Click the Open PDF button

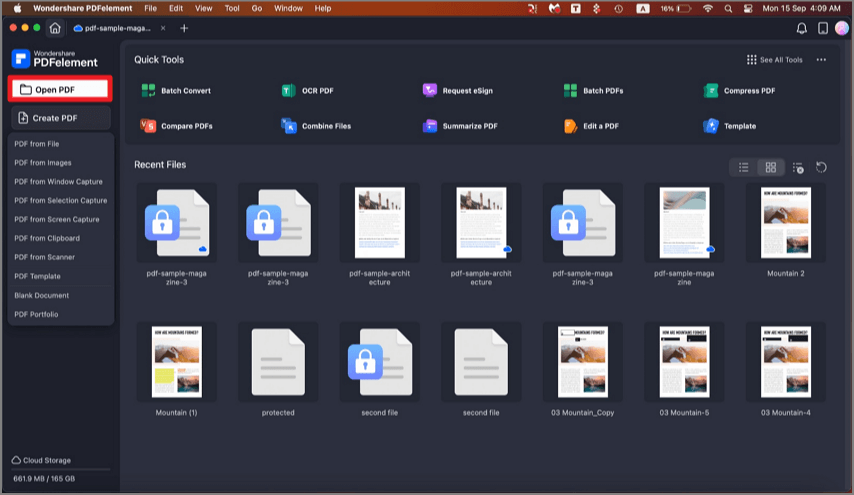(60, 89)
